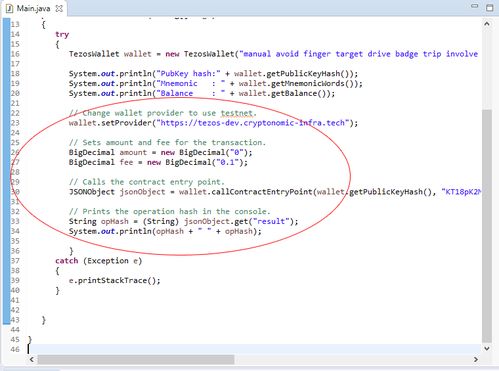
Task: Click the catch keyword on line 37
Action: tap(67, 261)
